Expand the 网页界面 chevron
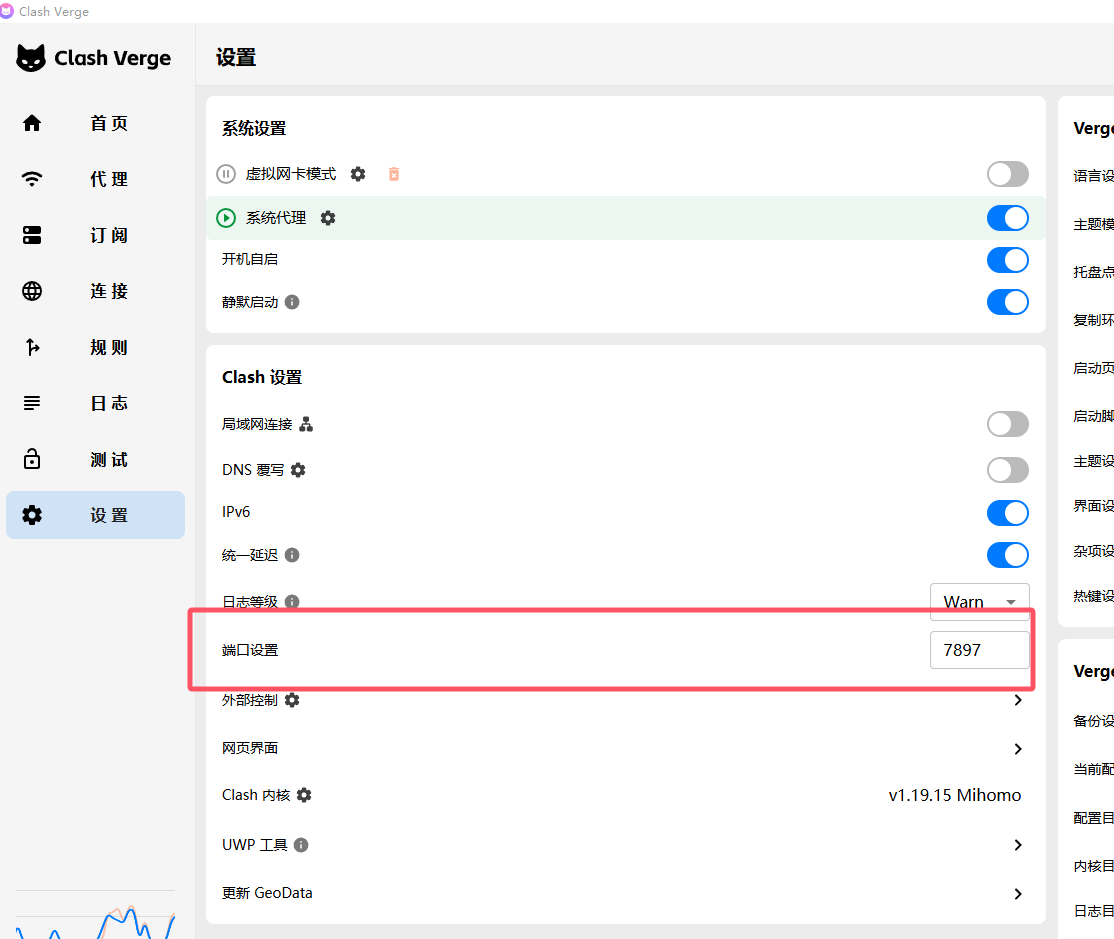 point(1018,749)
